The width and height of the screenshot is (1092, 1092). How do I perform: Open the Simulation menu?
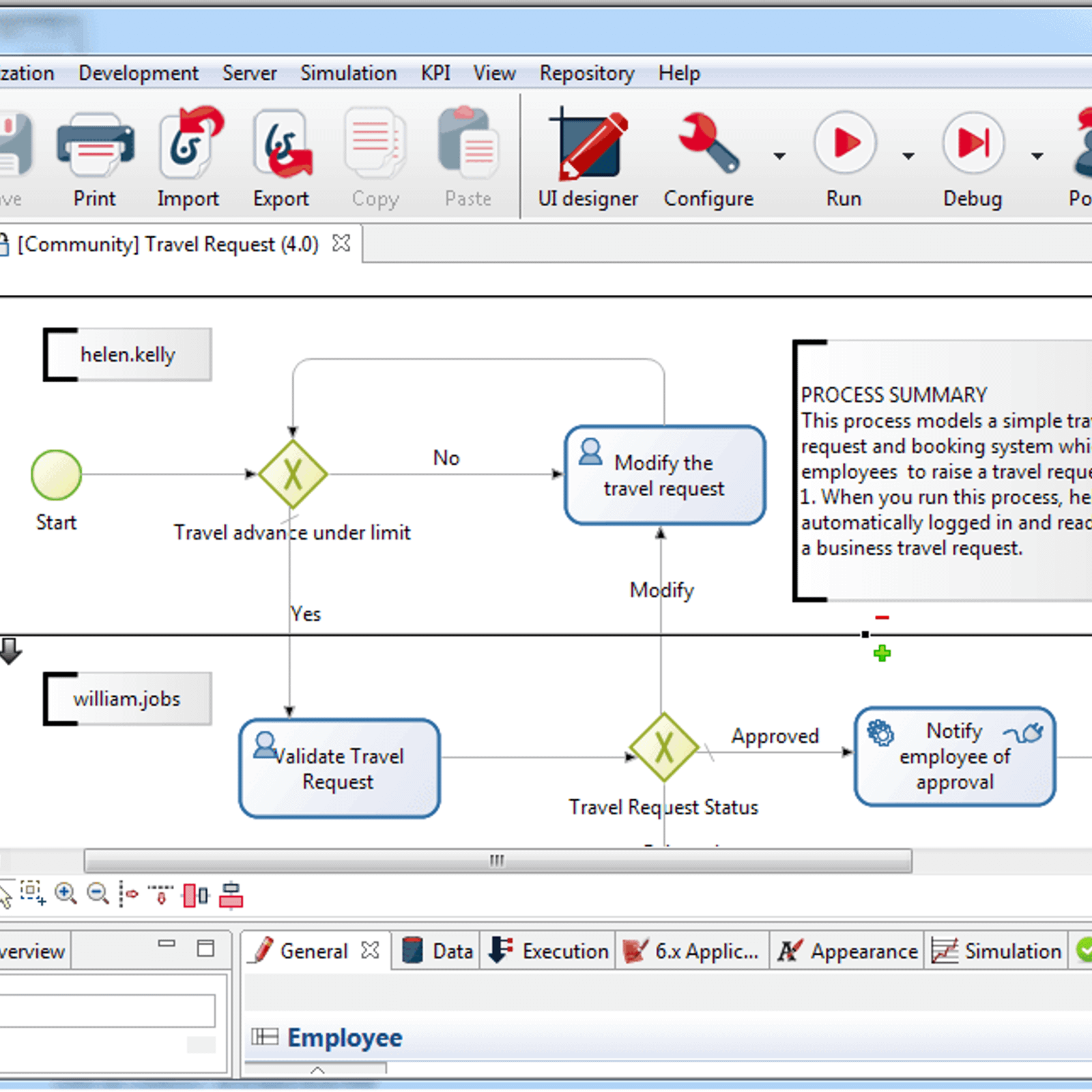(x=349, y=73)
